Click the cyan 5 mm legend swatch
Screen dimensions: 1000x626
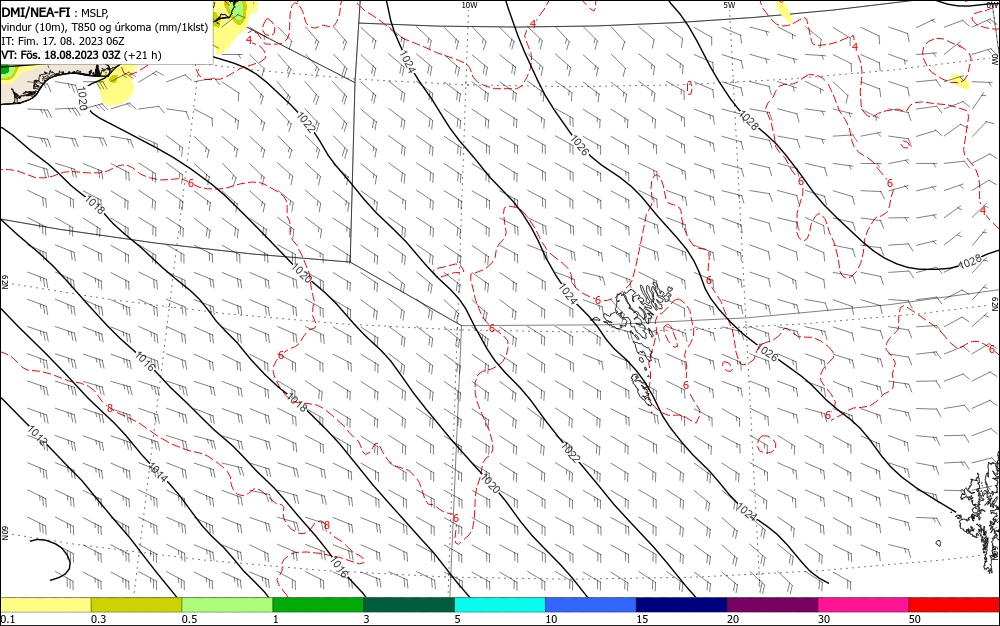(500, 605)
